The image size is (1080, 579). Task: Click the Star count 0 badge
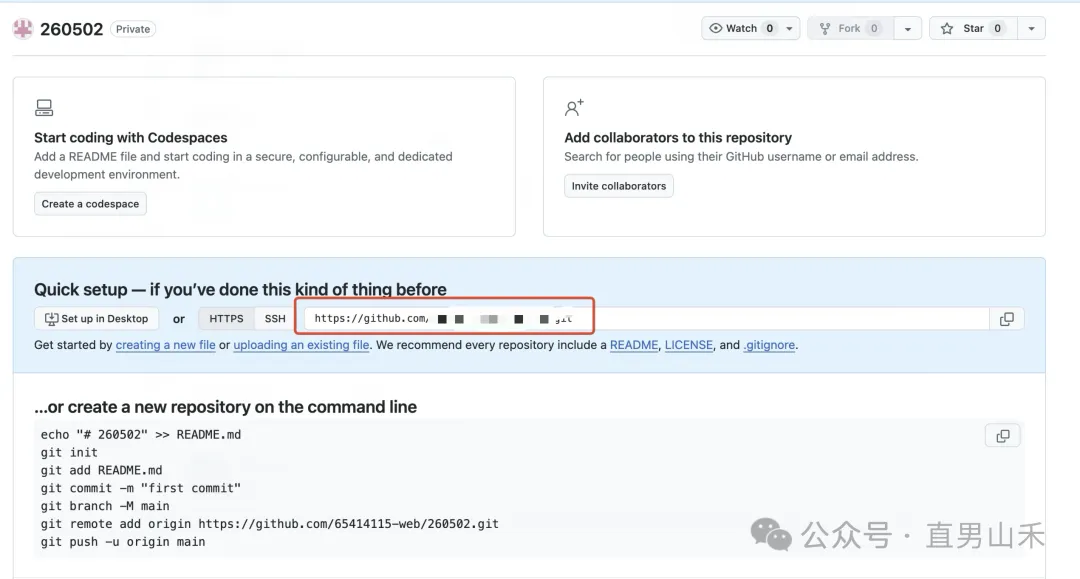997,28
